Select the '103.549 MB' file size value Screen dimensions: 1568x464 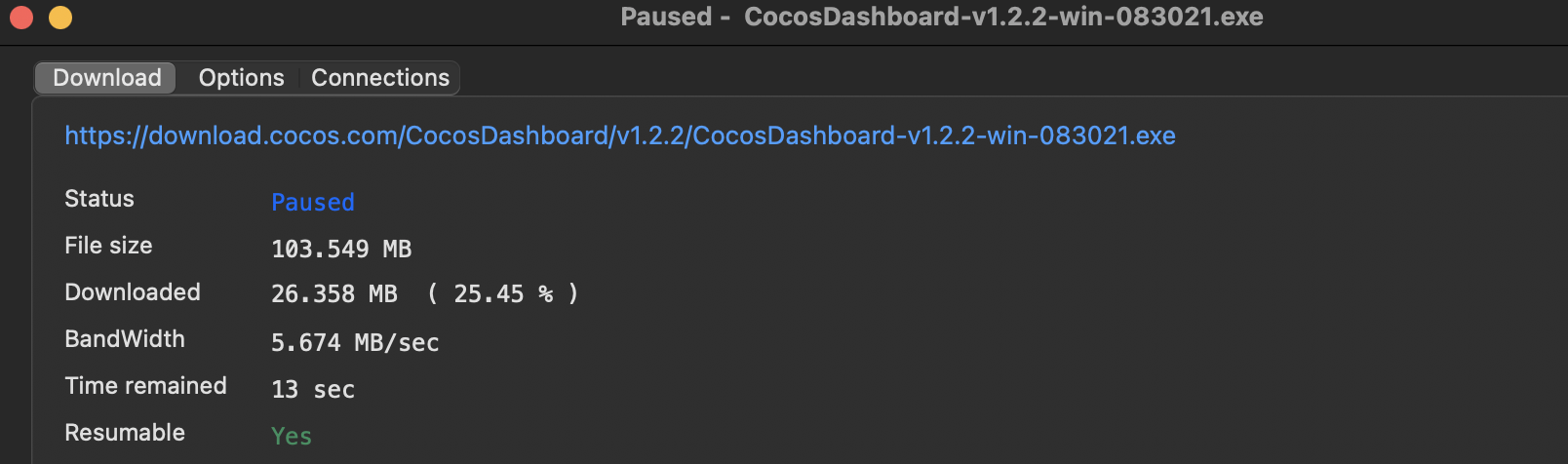point(341,250)
